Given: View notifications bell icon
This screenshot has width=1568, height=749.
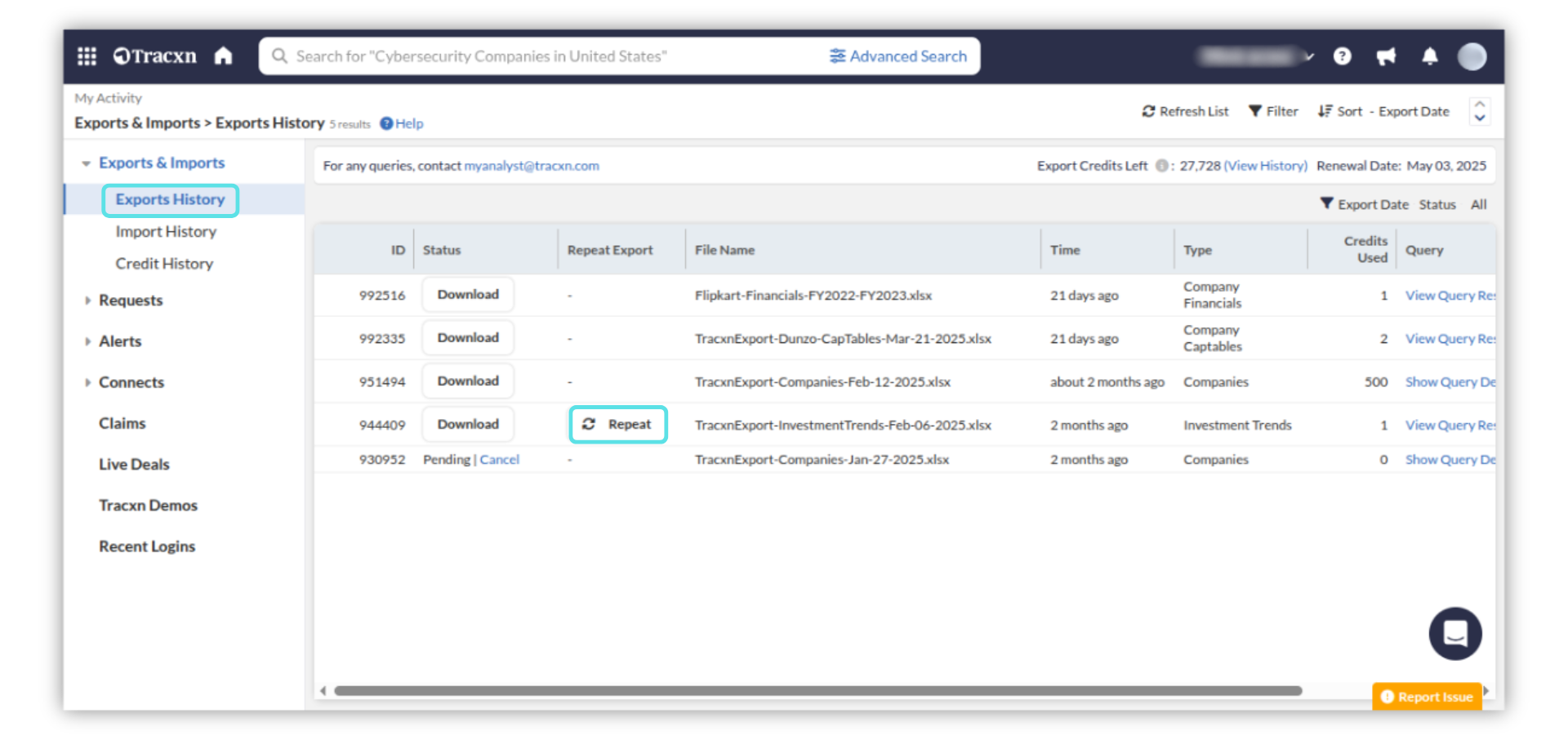Looking at the screenshot, I should (x=1429, y=56).
